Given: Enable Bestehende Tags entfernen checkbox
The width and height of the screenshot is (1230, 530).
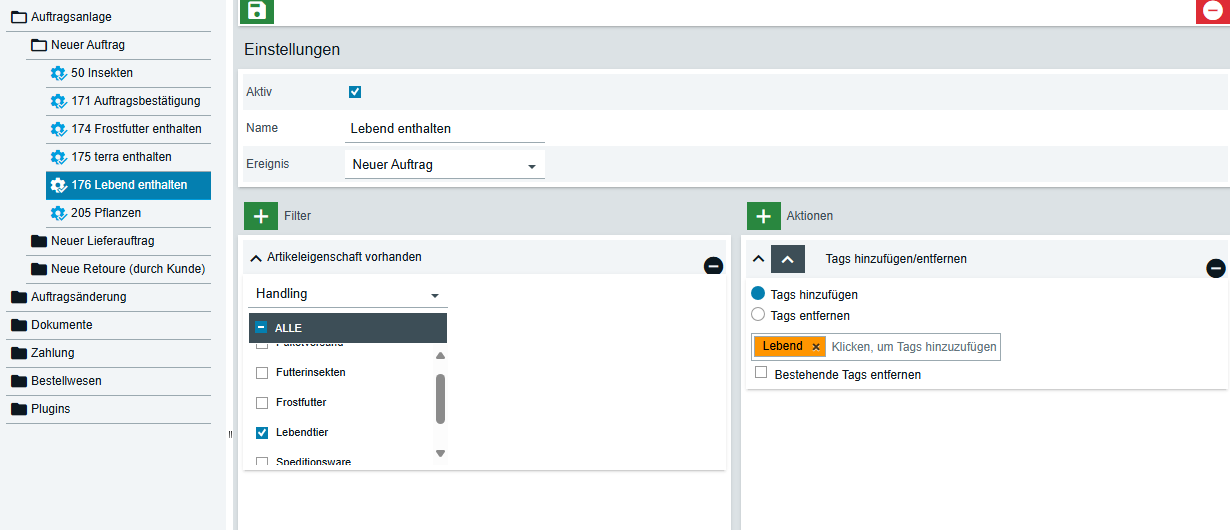Looking at the screenshot, I should [761, 372].
